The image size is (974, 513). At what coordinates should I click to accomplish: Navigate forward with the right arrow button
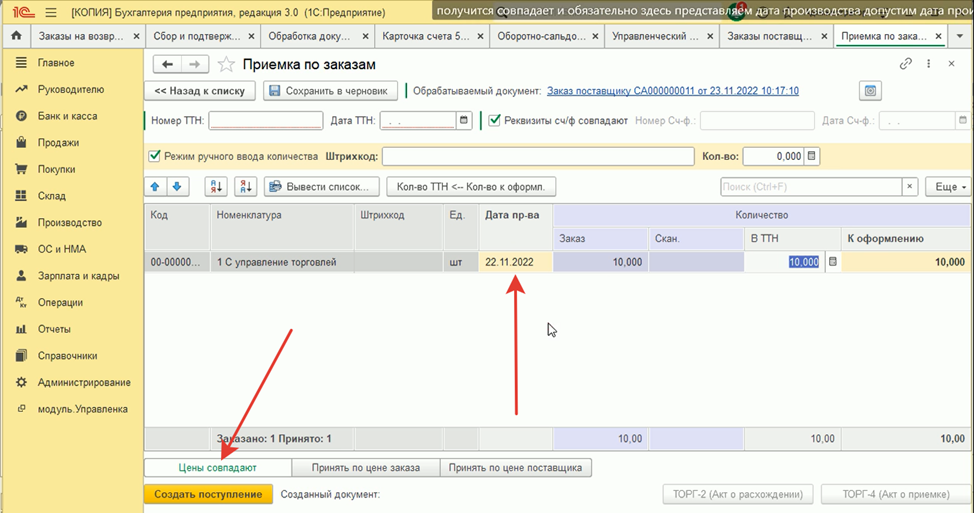(194, 64)
